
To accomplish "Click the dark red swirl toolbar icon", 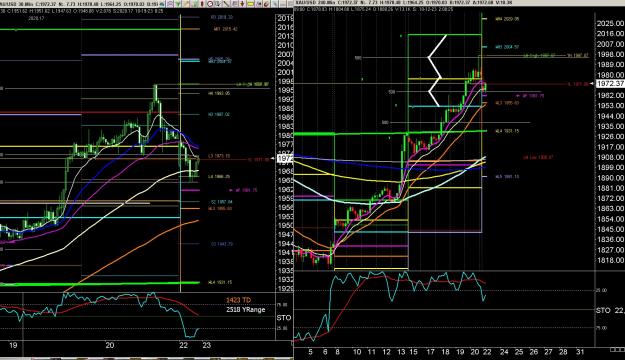I will point(266,4).
